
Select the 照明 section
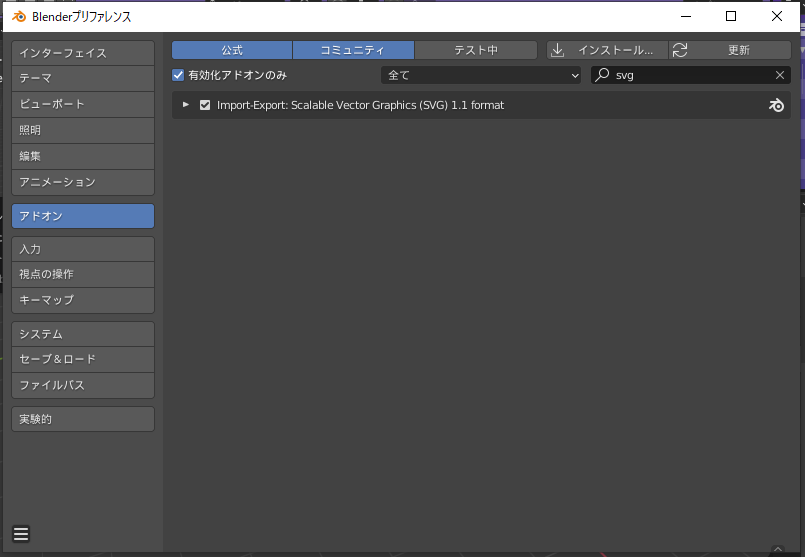point(83,130)
